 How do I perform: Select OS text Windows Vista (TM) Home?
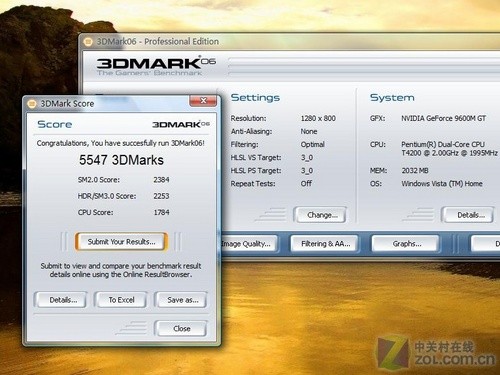442,184
